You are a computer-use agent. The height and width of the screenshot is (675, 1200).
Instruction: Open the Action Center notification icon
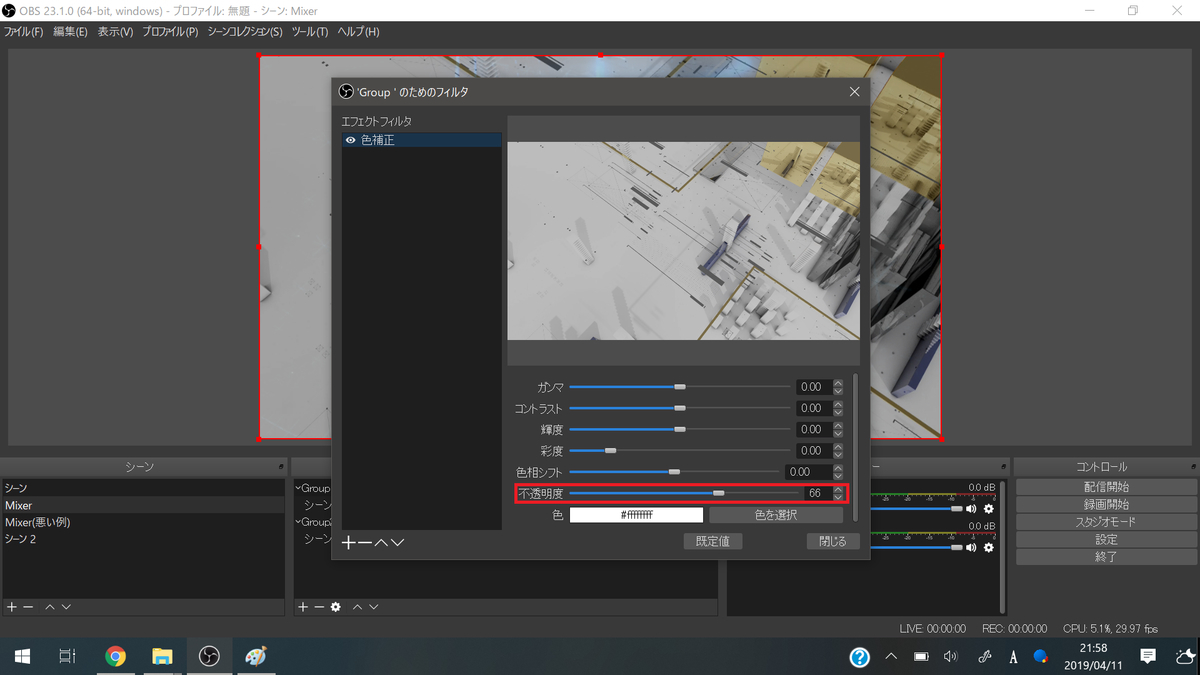point(1148,656)
